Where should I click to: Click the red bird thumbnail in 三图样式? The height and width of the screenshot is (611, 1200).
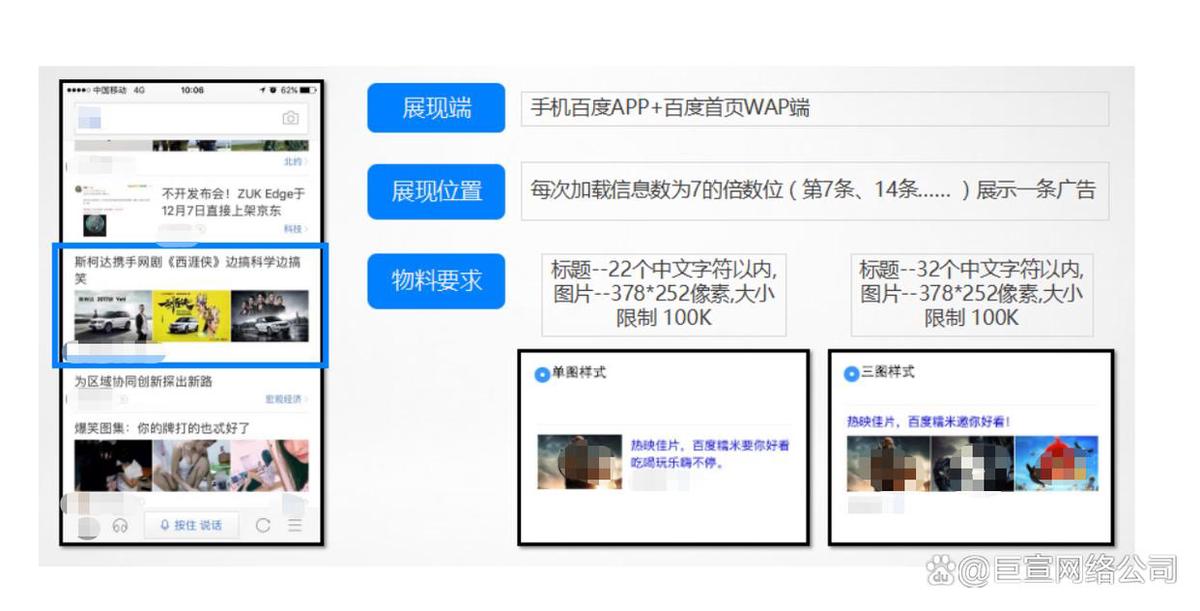(x=1056, y=463)
